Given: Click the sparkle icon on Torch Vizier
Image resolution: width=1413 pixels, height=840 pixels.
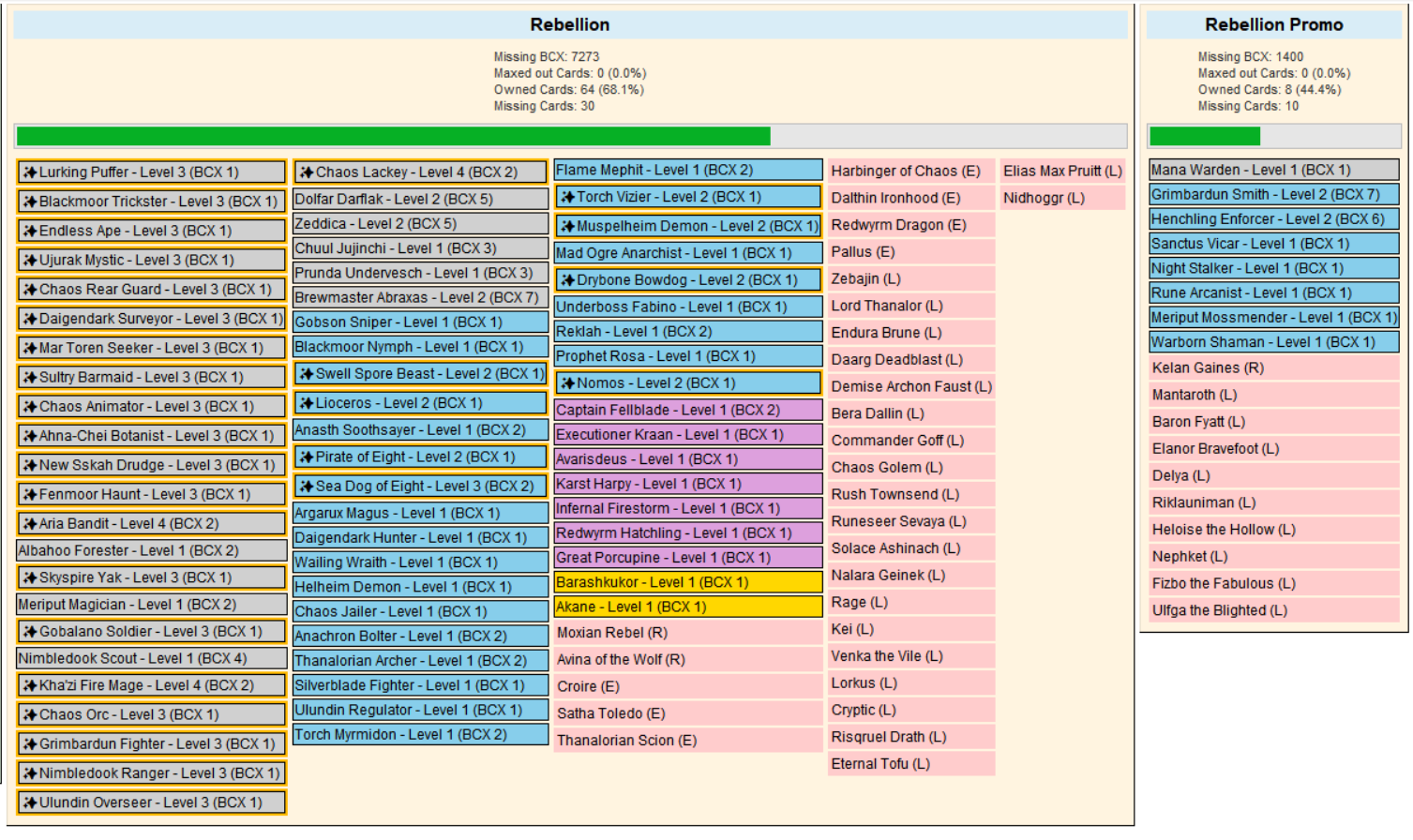Looking at the screenshot, I should (x=567, y=198).
